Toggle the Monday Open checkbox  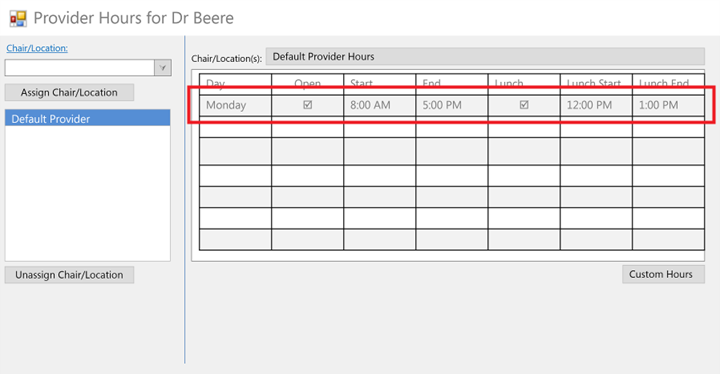[x=308, y=105]
